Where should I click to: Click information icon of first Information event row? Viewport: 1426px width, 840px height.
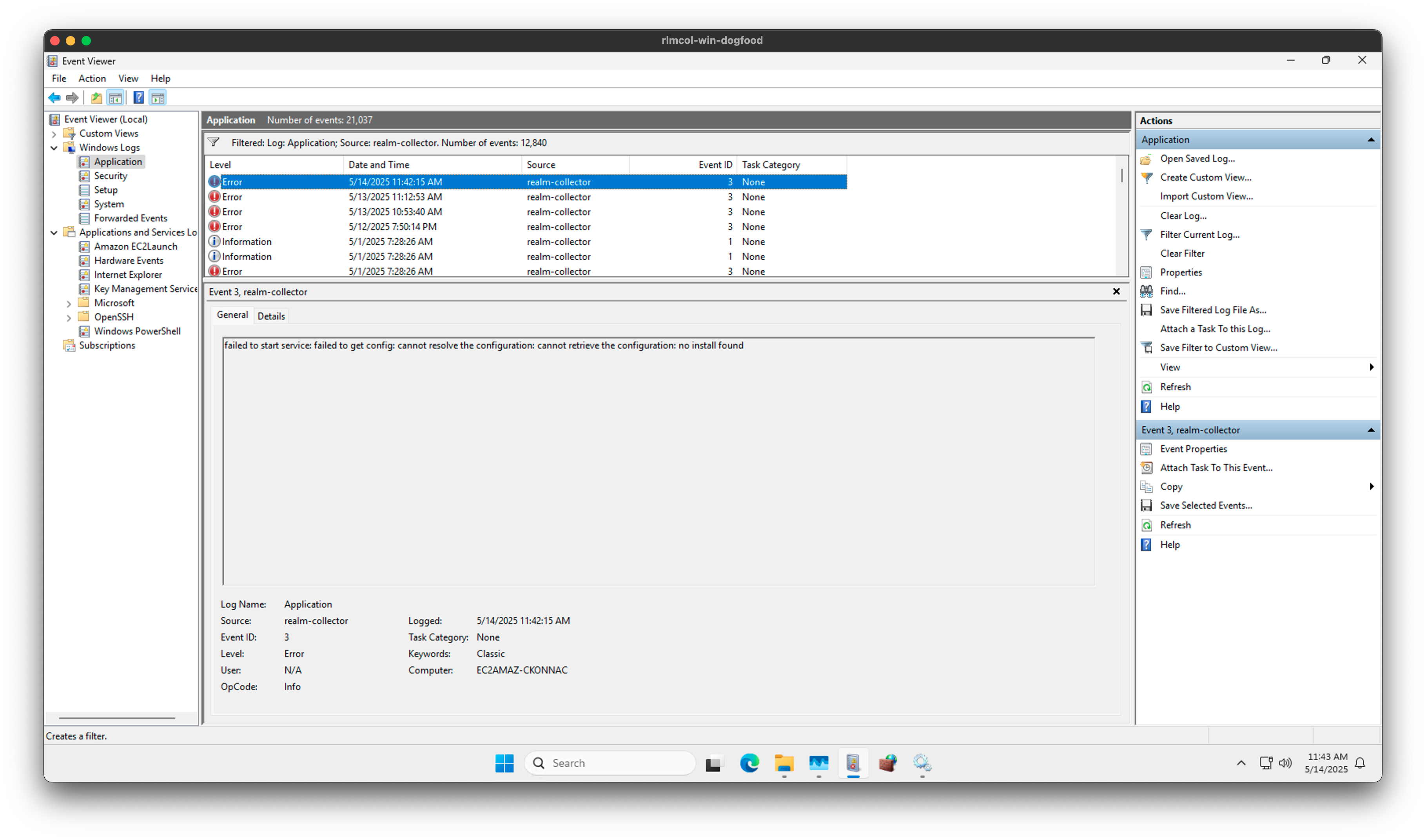pos(214,242)
